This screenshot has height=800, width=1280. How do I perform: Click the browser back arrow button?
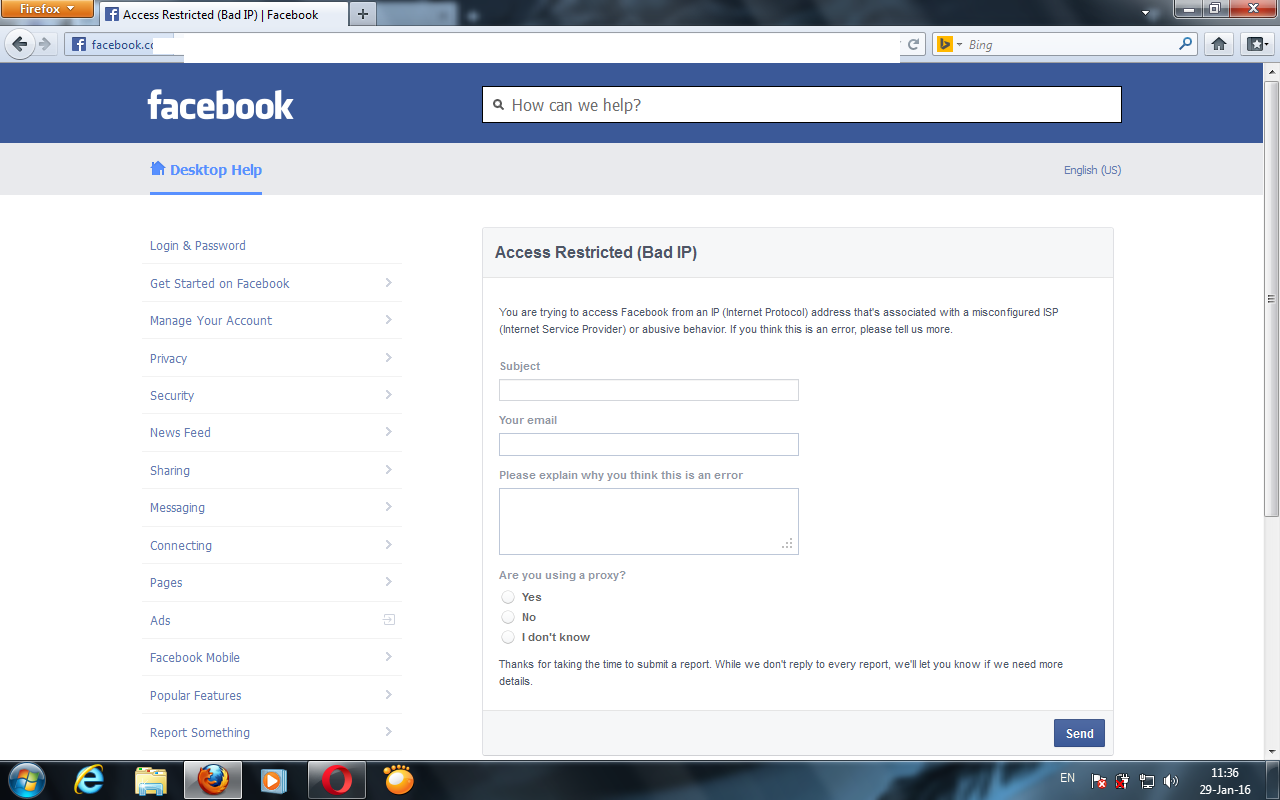pos(20,44)
